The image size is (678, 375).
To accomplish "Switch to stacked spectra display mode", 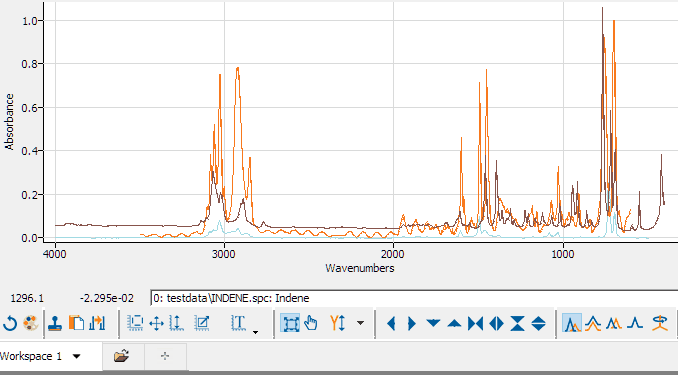I will click(593, 323).
